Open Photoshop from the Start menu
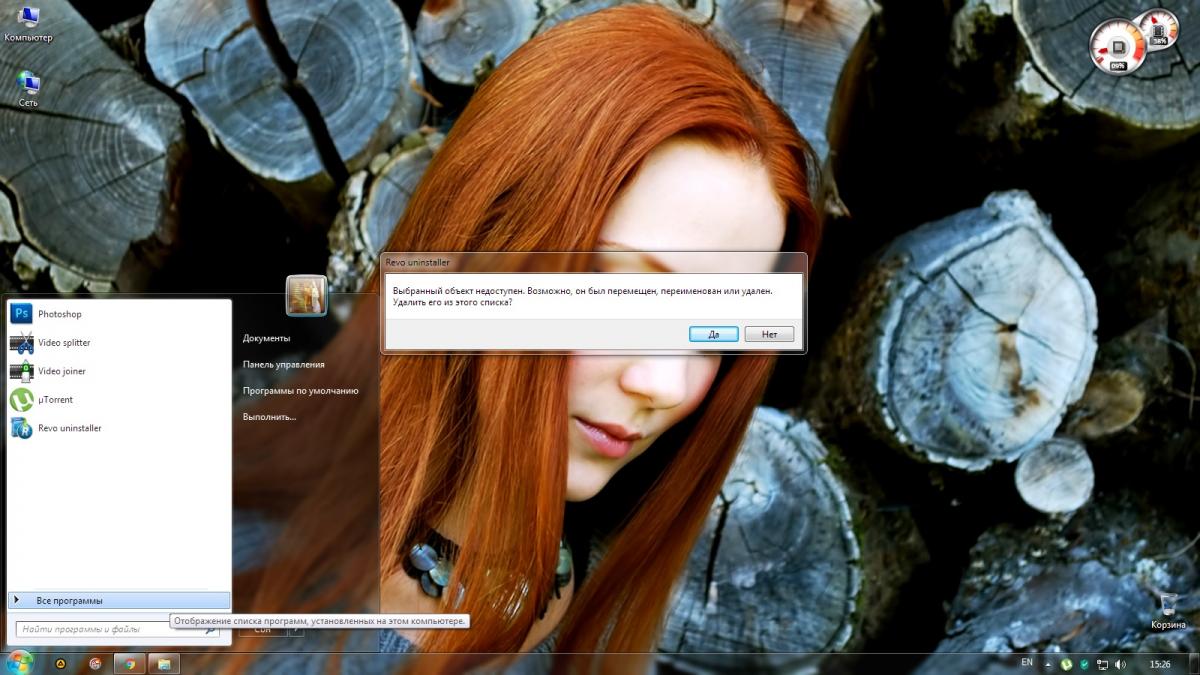1200x675 pixels. (119, 314)
